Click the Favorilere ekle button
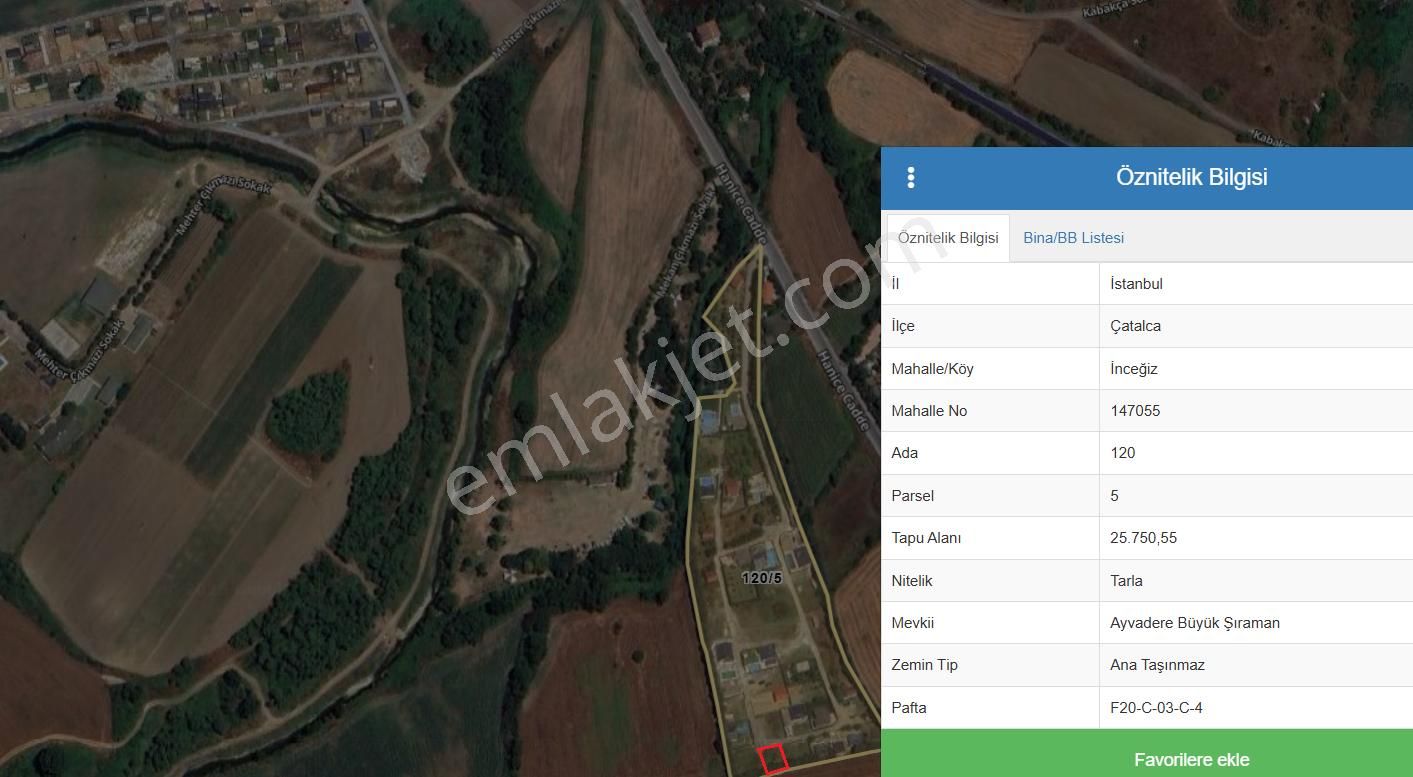Screen dimensions: 1413x777 coord(1192,759)
